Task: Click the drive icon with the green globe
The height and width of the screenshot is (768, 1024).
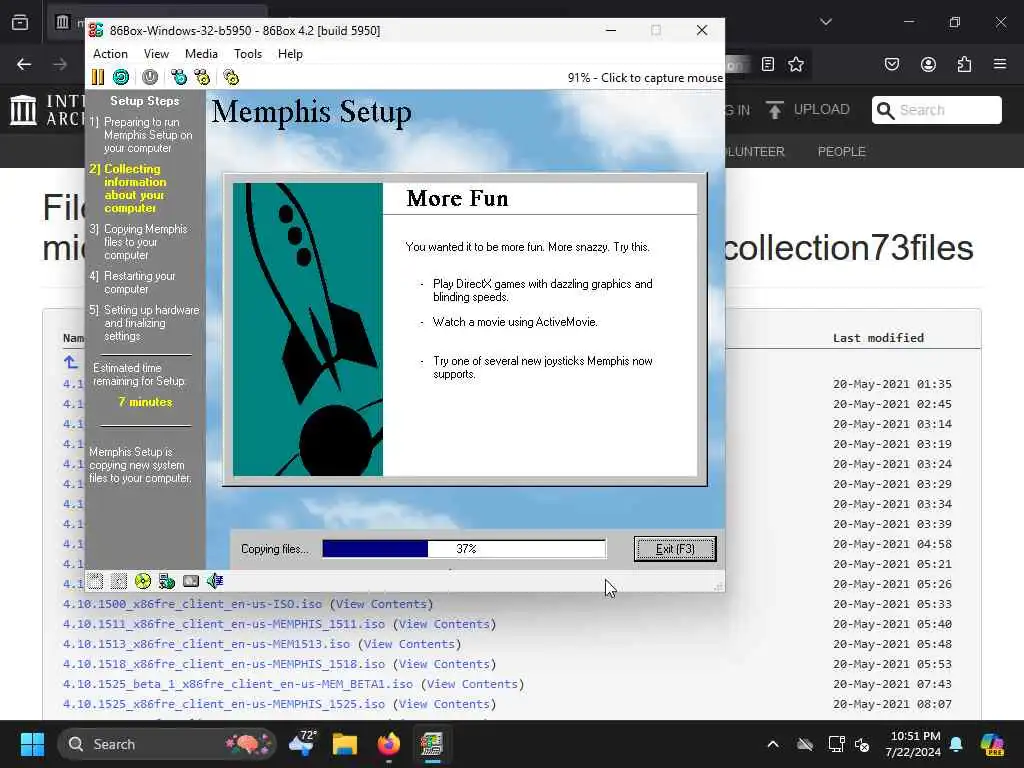Action: pos(167,581)
